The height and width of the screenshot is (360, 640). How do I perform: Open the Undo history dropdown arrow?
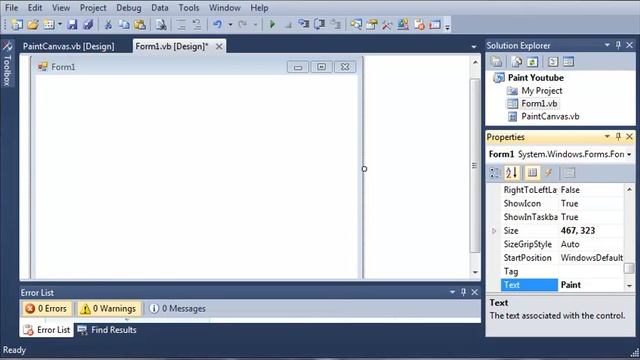coord(230,24)
